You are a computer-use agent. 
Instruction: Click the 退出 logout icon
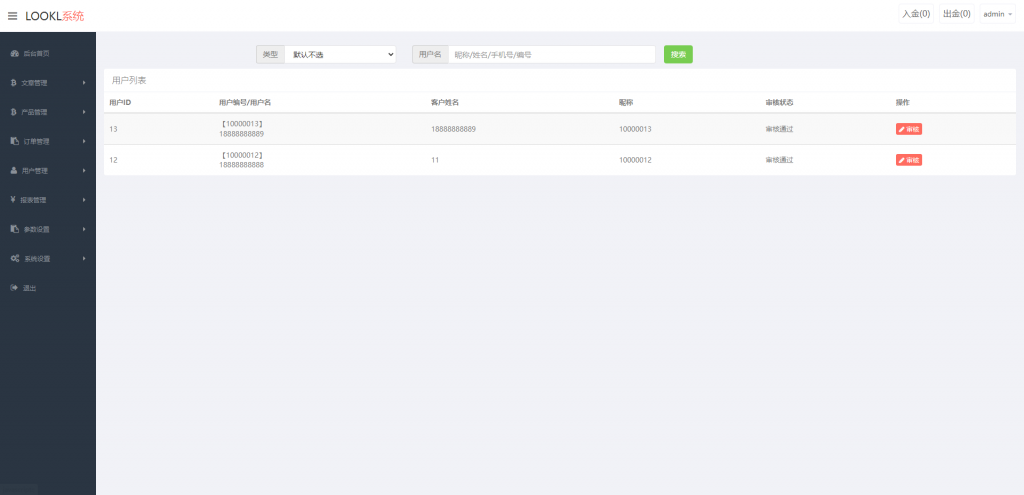14,288
